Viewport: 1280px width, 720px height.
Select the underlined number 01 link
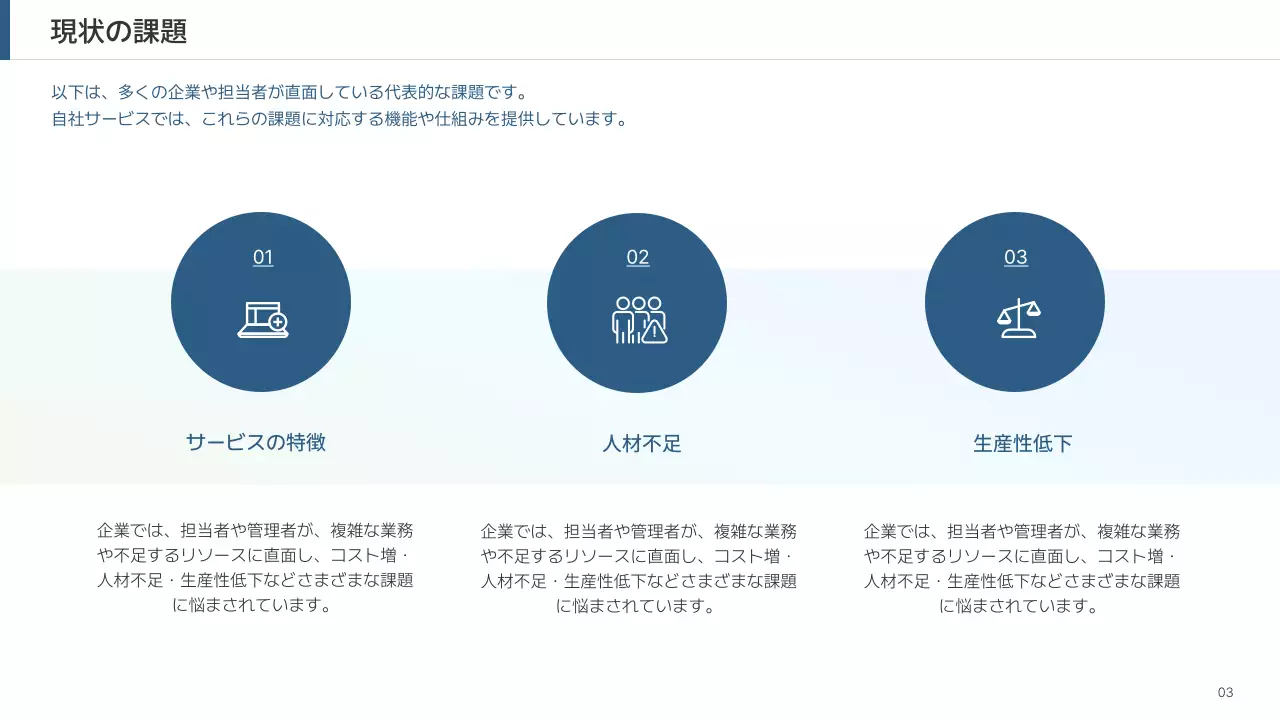(x=262, y=257)
